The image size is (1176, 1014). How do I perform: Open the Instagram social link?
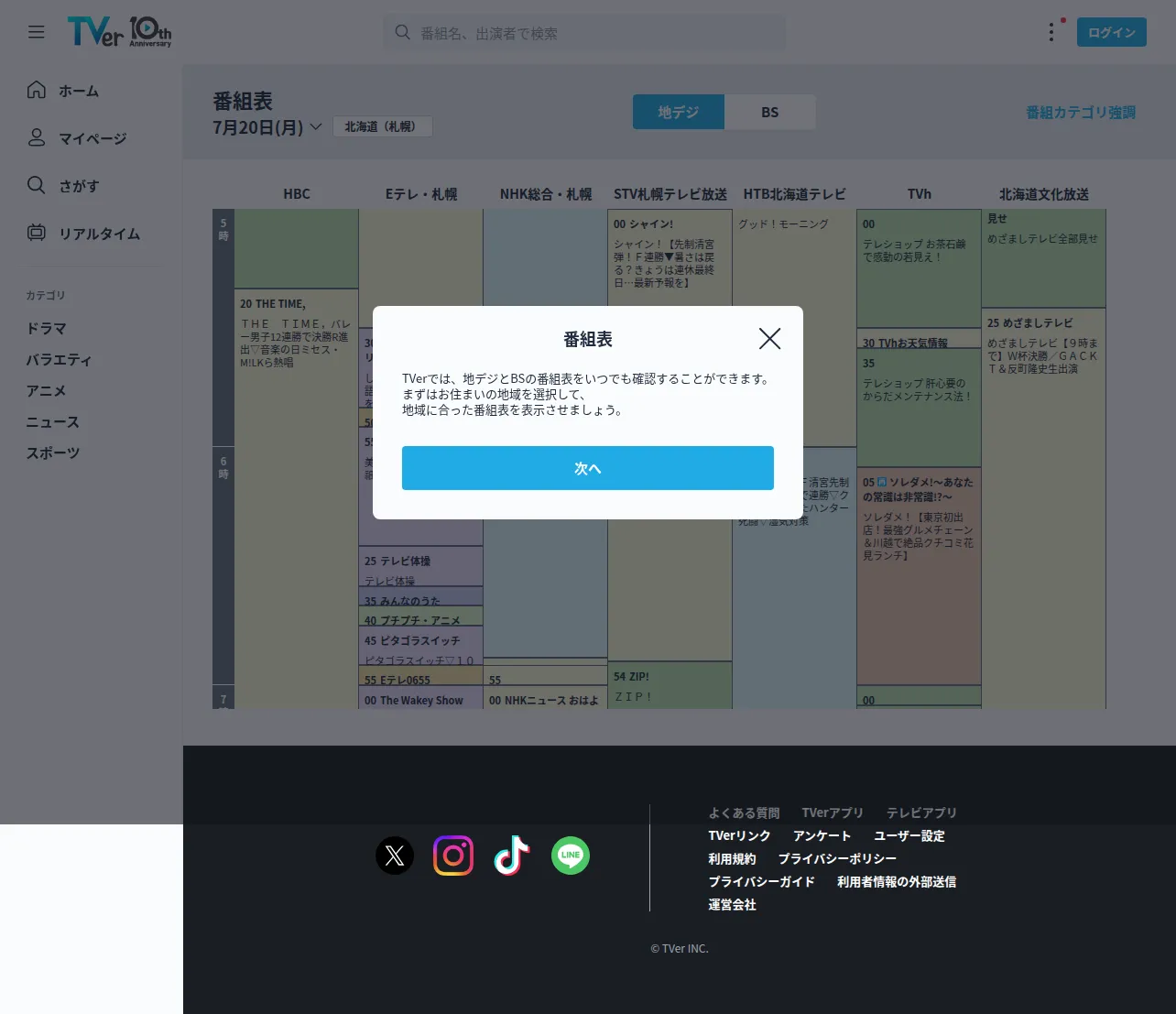pyautogui.click(x=453, y=856)
